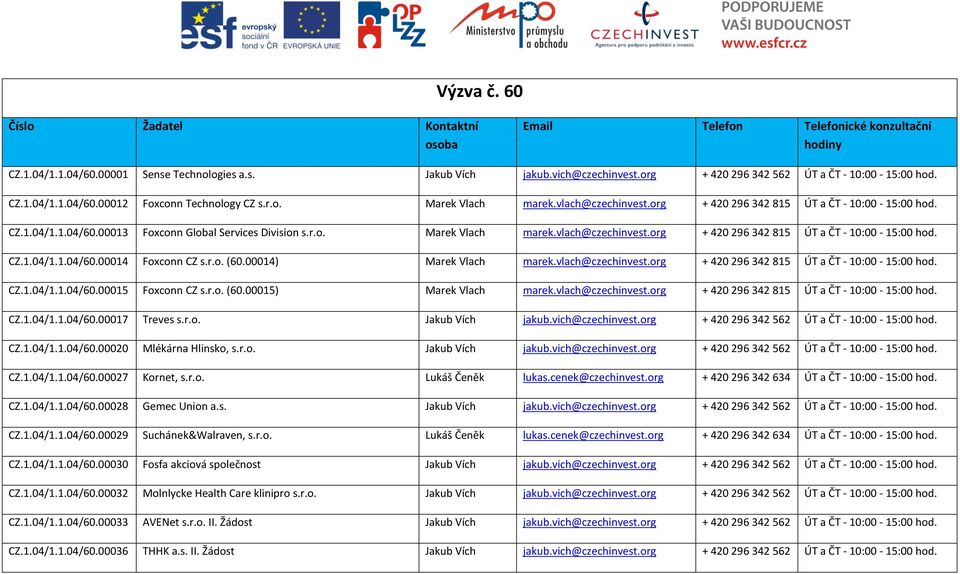The width and height of the screenshot is (960, 574).
Task: Select Lukáš Čeněk in the Kornet row
Action: pos(454,378)
